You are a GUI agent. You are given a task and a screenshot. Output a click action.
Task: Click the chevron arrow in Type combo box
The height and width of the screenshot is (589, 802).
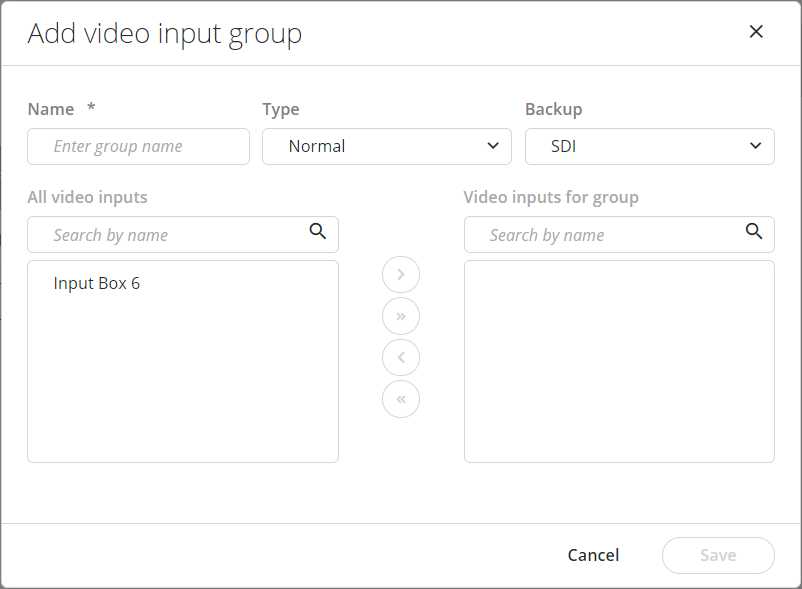pyautogui.click(x=492, y=146)
